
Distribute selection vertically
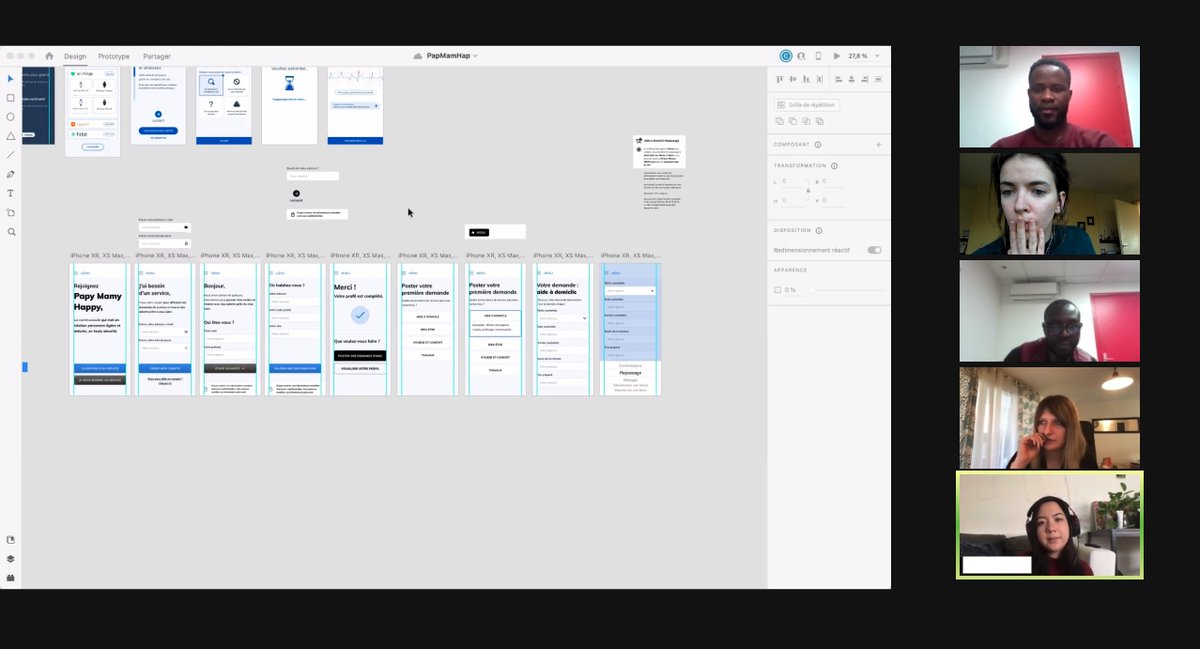pyautogui.click(x=820, y=79)
